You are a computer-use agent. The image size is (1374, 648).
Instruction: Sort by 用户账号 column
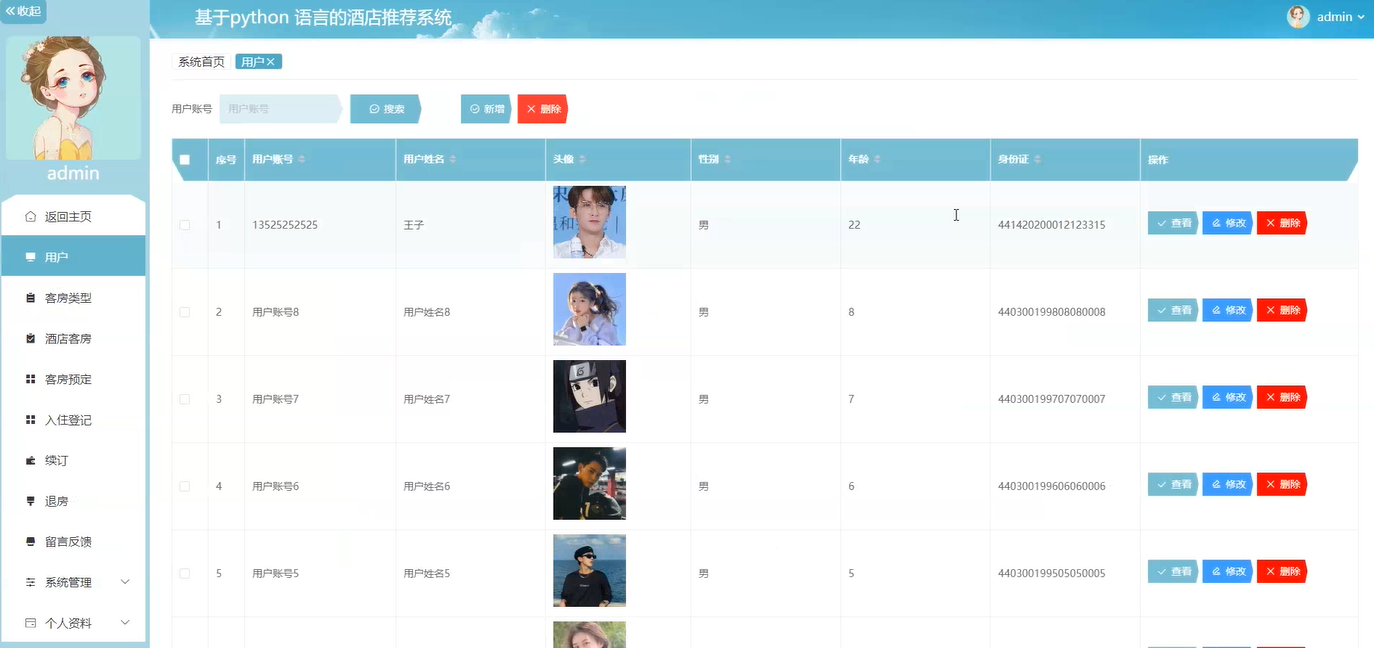coord(302,160)
